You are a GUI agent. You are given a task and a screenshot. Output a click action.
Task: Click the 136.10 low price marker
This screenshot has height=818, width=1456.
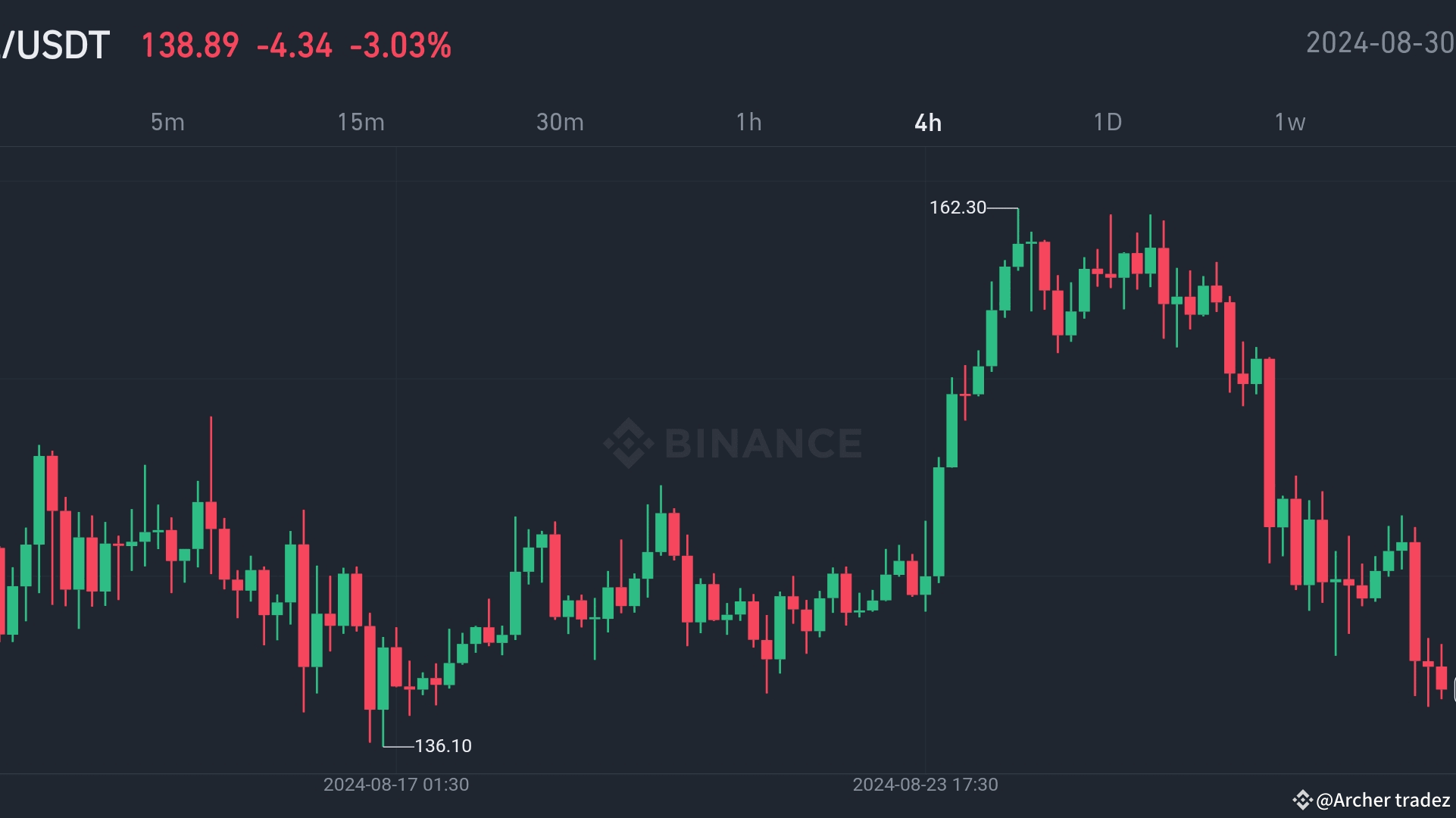point(443,746)
